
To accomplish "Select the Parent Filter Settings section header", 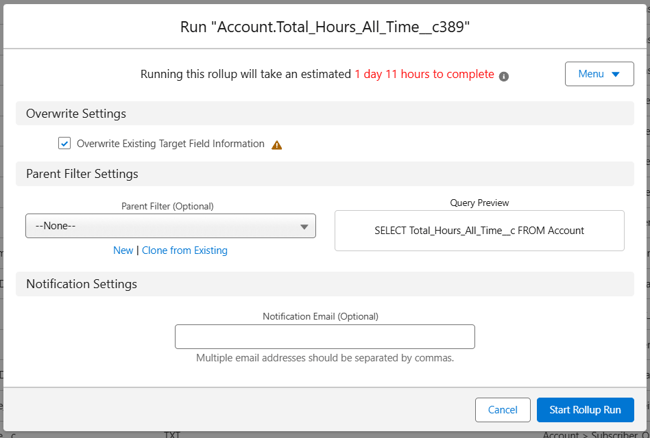I will pos(82,174).
